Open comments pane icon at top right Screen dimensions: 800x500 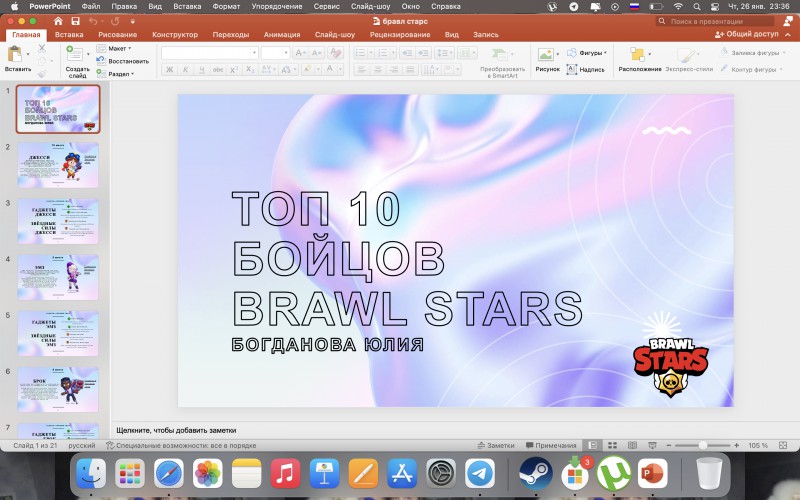tap(788, 21)
